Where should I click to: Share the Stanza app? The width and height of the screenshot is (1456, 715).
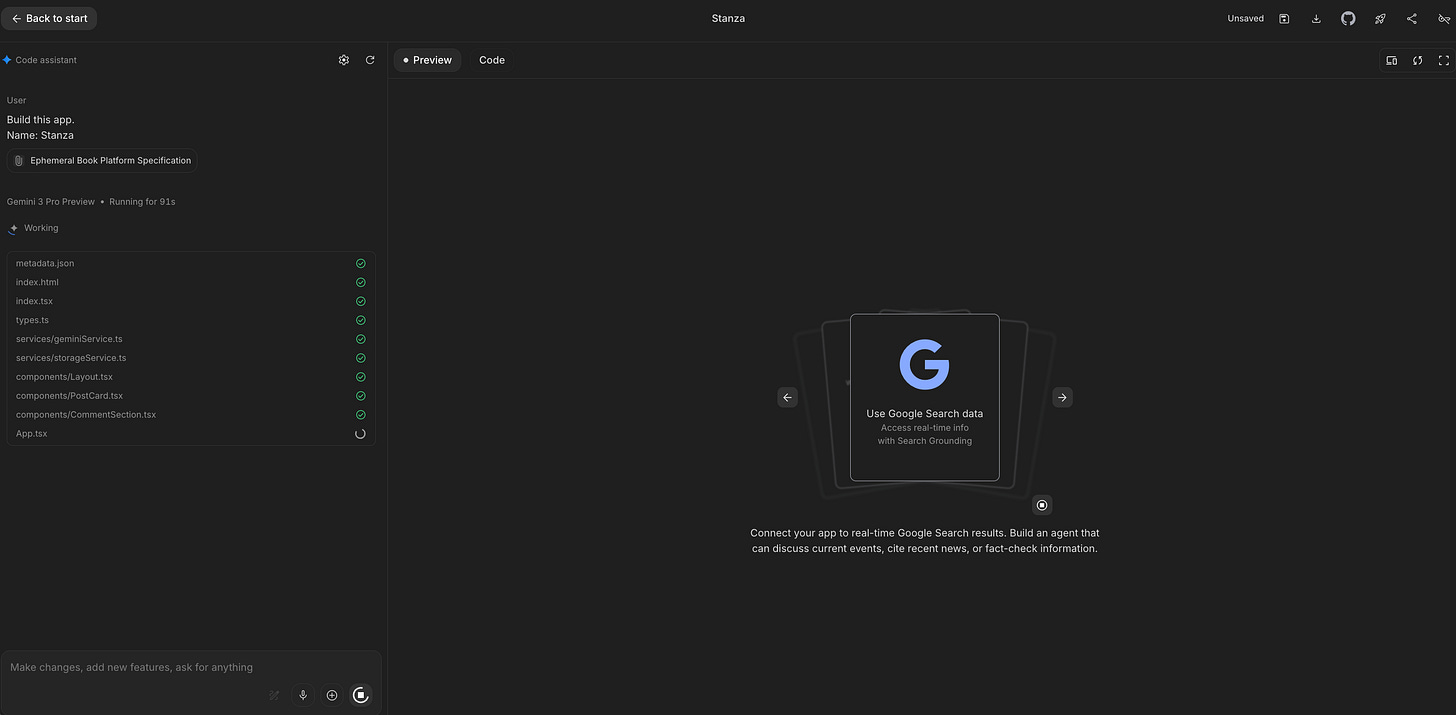point(1412,18)
